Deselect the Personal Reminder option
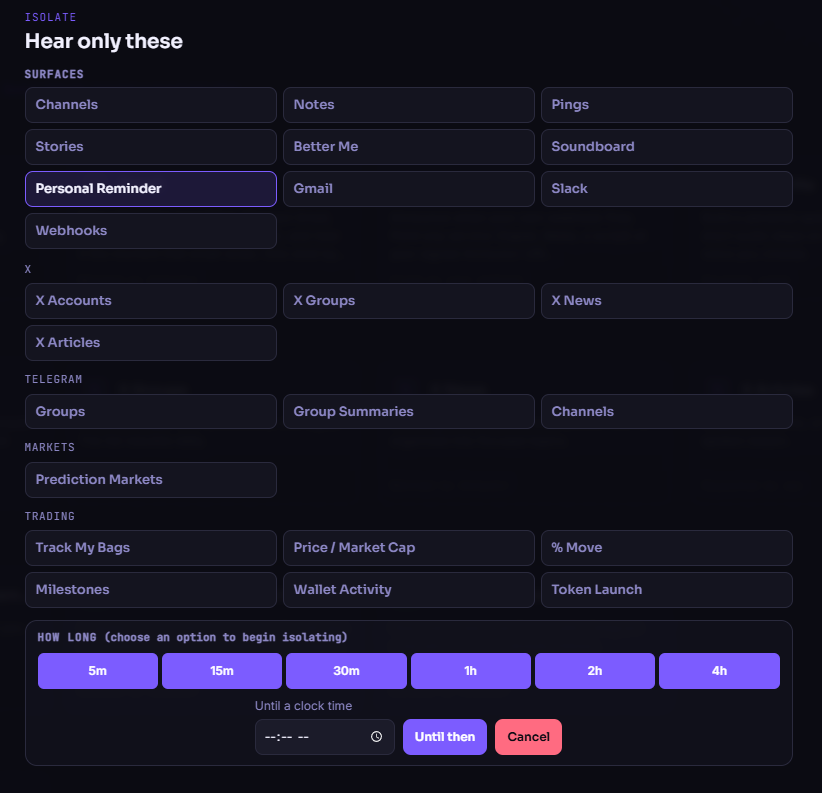This screenshot has height=793, width=822. (x=150, y=189)
